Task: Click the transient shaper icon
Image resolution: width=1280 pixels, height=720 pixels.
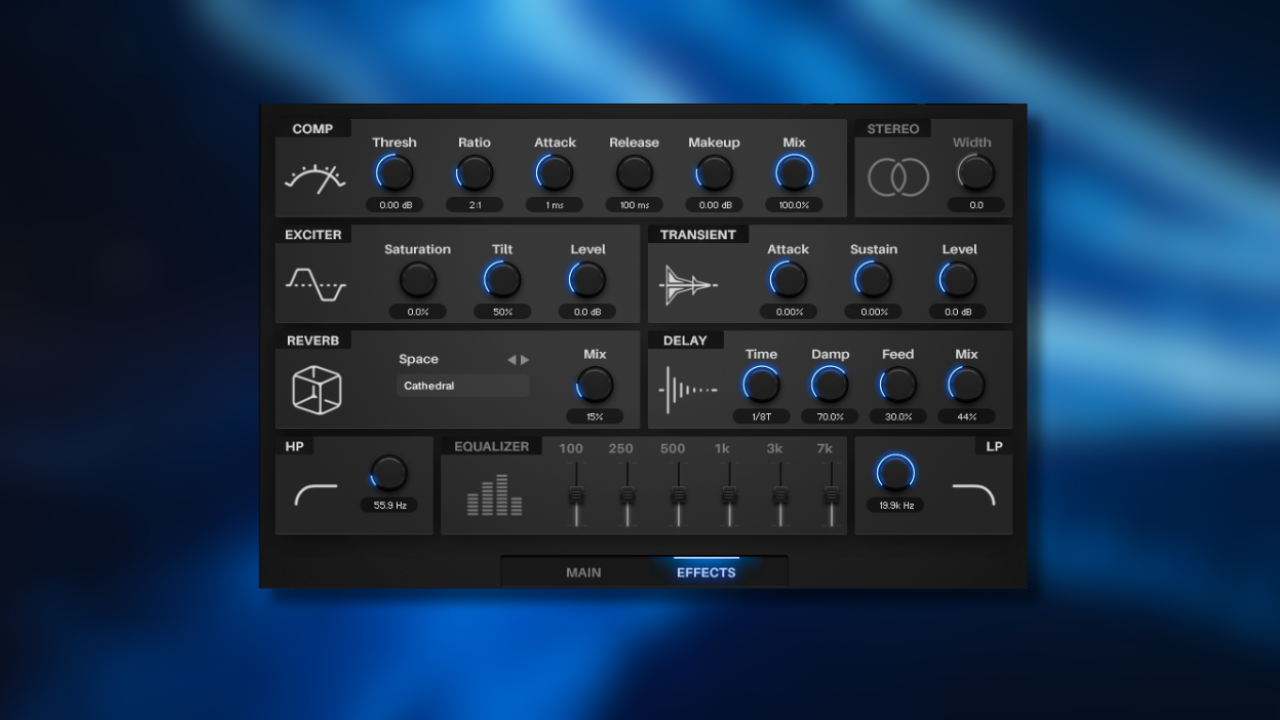Action: click(x=688, y=285)
